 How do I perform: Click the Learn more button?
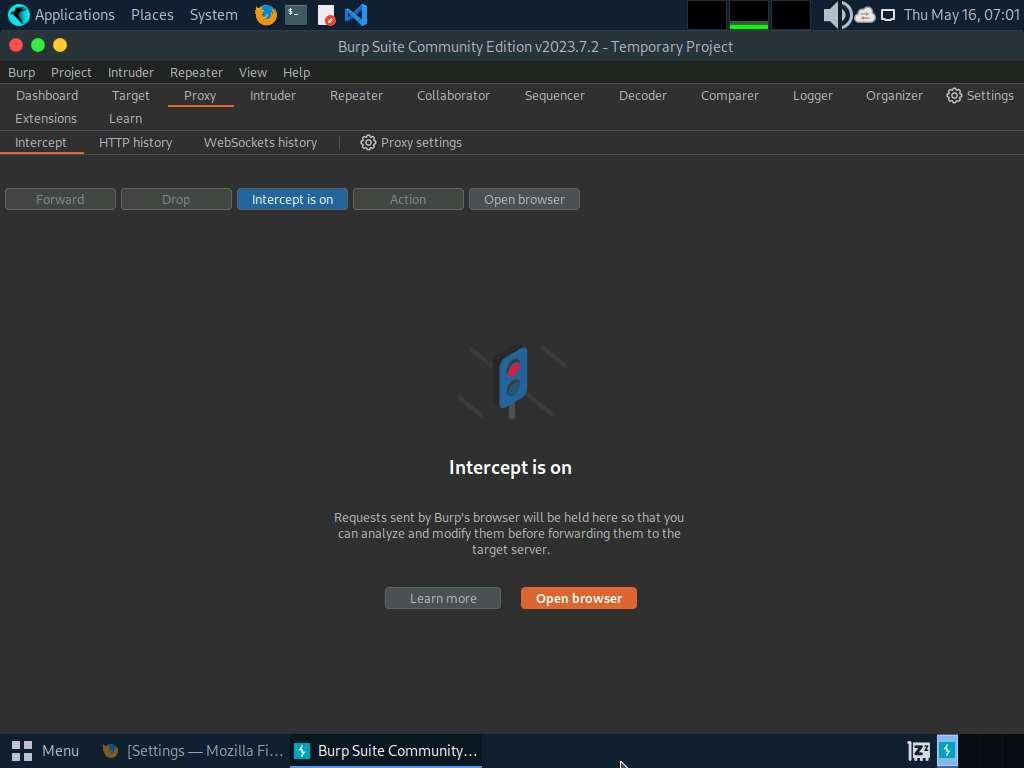coord(443,598)
